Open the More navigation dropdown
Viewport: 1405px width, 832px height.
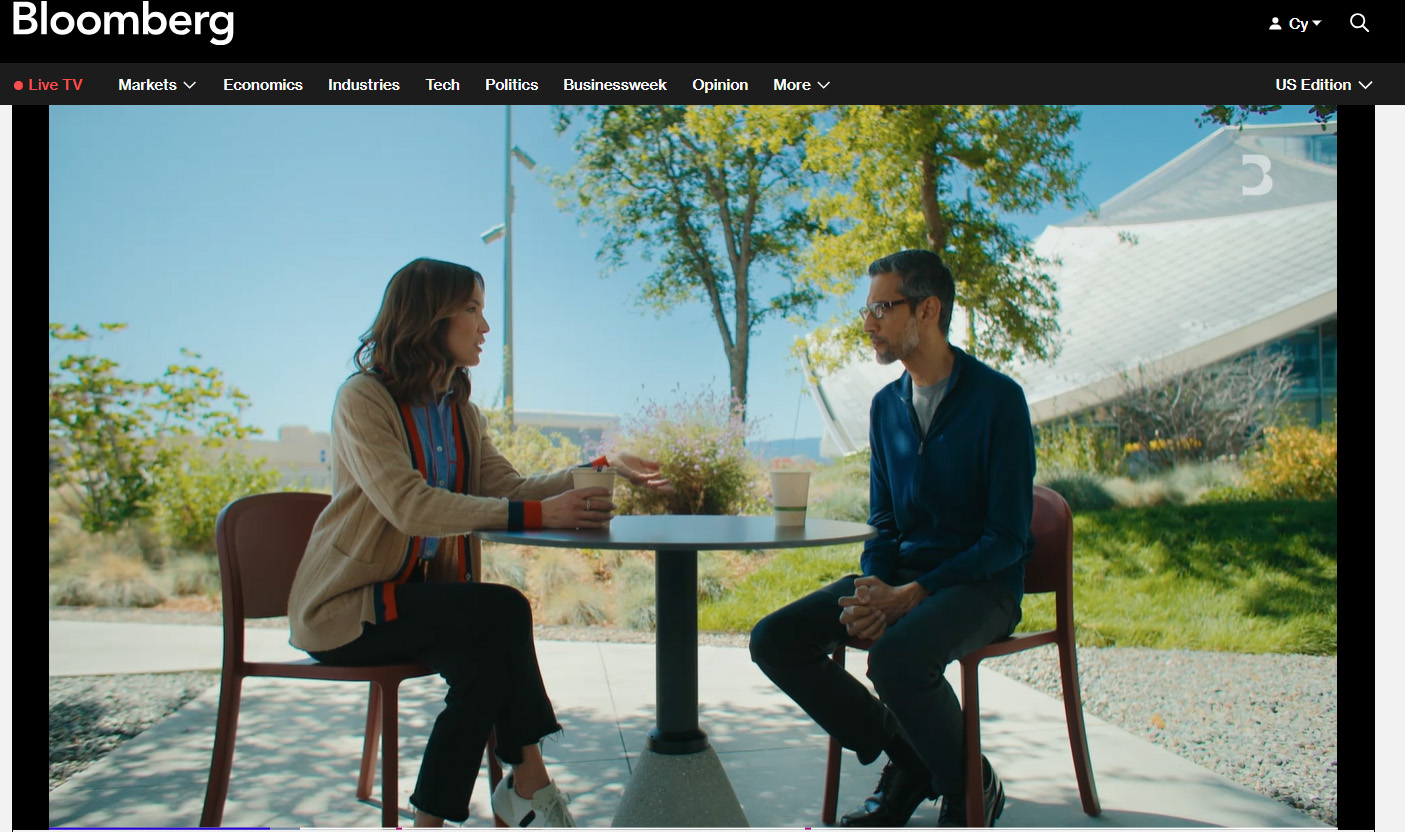point(801,85)
